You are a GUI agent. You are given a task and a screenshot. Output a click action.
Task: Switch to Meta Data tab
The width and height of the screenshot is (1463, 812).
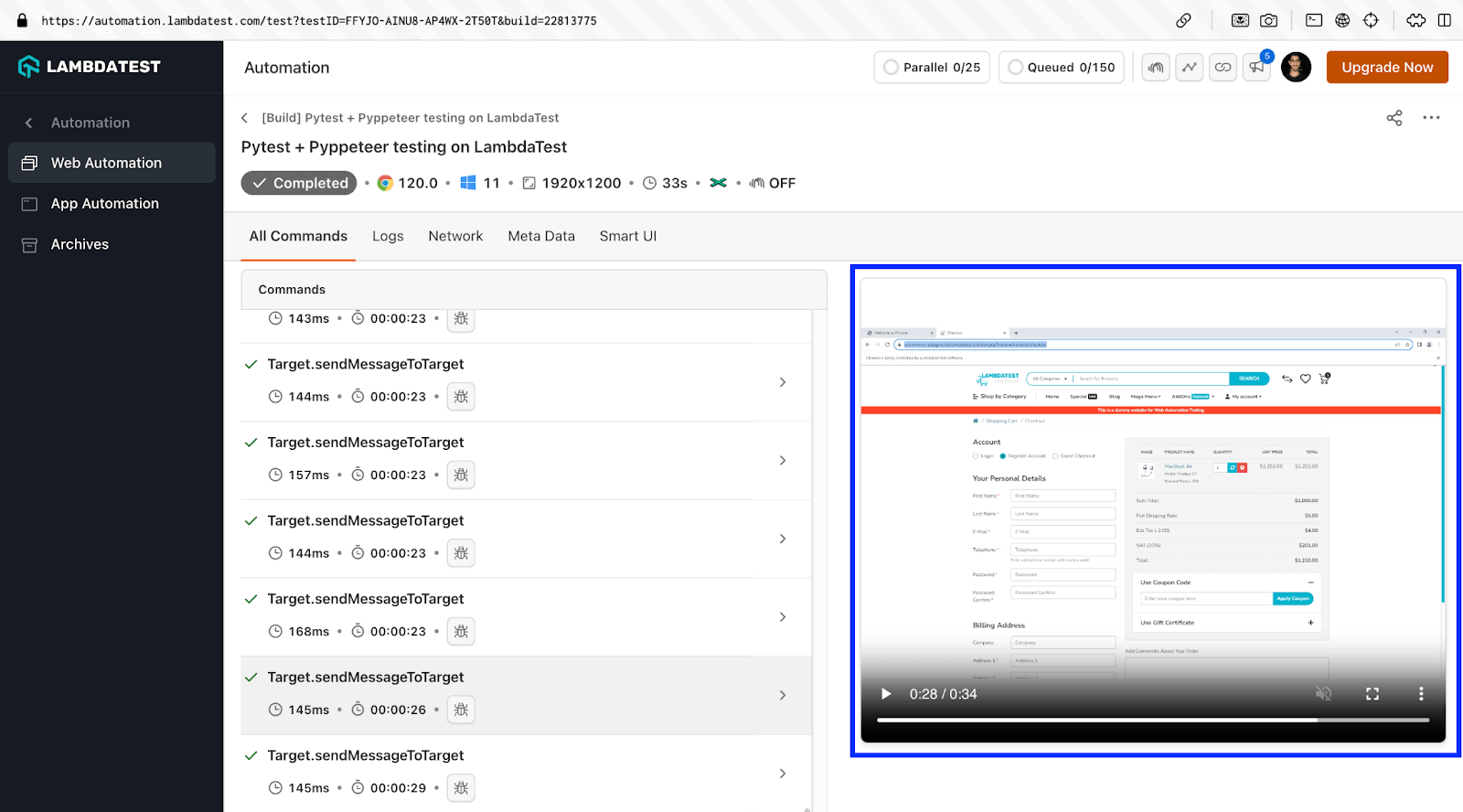click(x=541, y=236)
